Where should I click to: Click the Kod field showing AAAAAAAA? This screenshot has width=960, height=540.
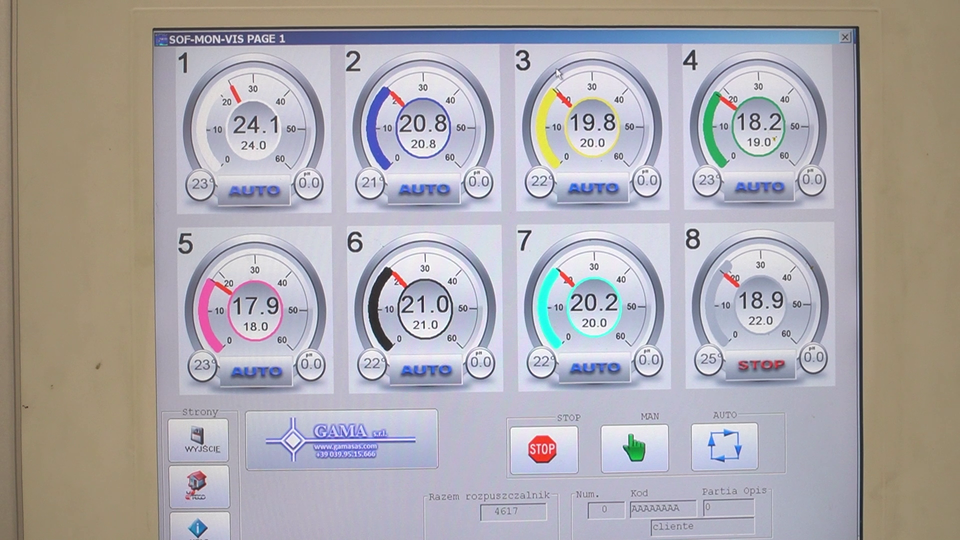click(661, 510)
